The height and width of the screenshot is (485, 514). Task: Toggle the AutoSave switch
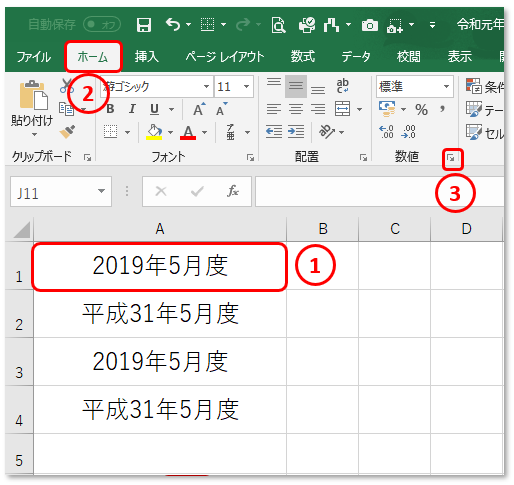coord(102,24)
